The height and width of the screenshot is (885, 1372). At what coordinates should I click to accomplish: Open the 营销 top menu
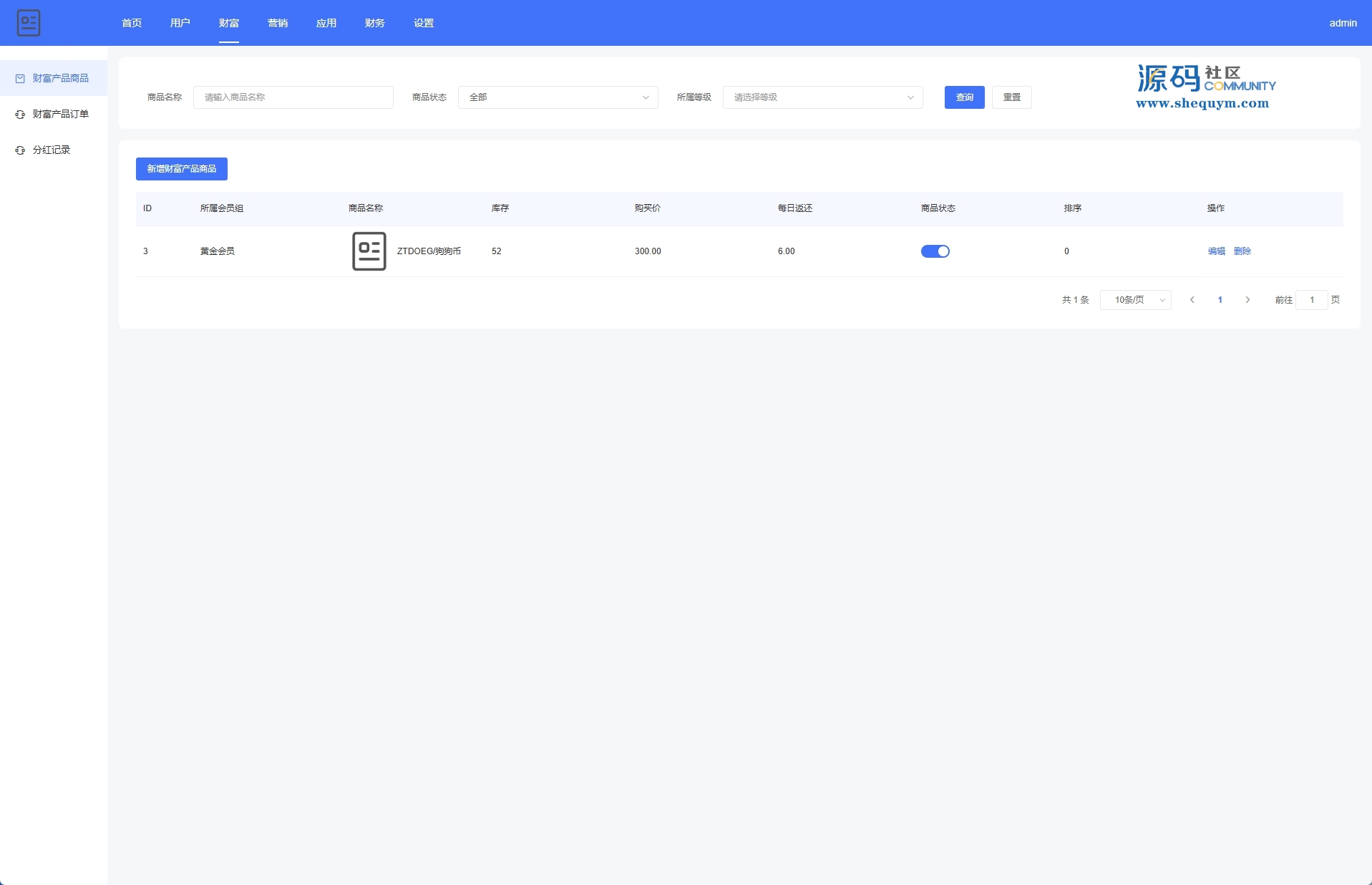click(278, 23)
